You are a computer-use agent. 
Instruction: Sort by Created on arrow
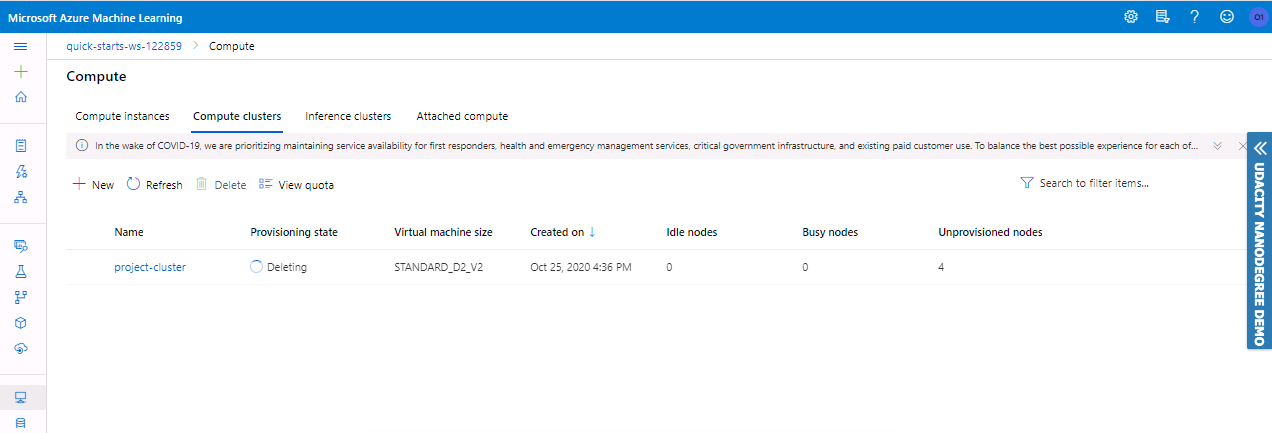coord(592,232)
